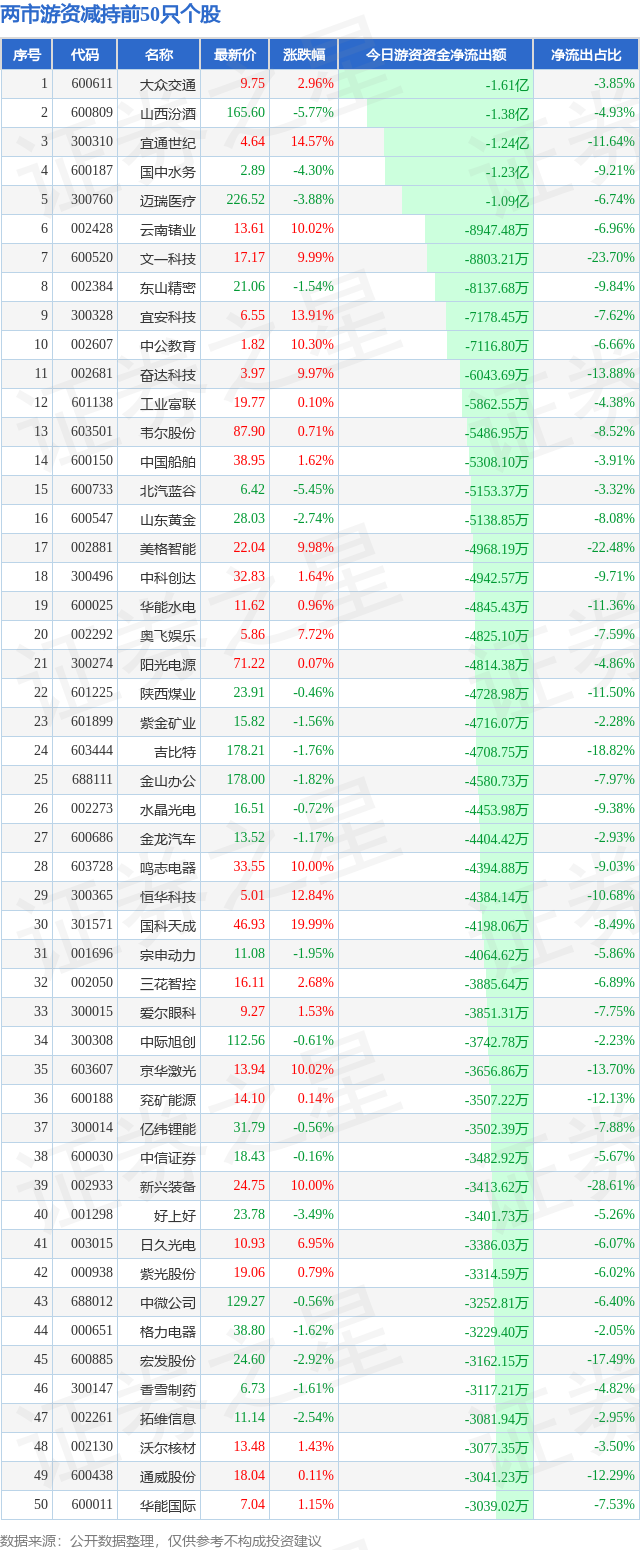The width and height of the screenshot is (640, 1550).
Task: Click the 涨跌幅 column header
Action: [x=304, y=55]
